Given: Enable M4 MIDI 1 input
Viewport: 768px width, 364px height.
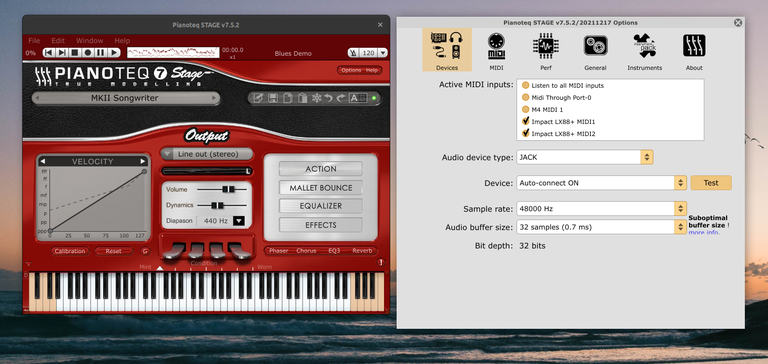Looking at the screenshot, I should (526, 109).
